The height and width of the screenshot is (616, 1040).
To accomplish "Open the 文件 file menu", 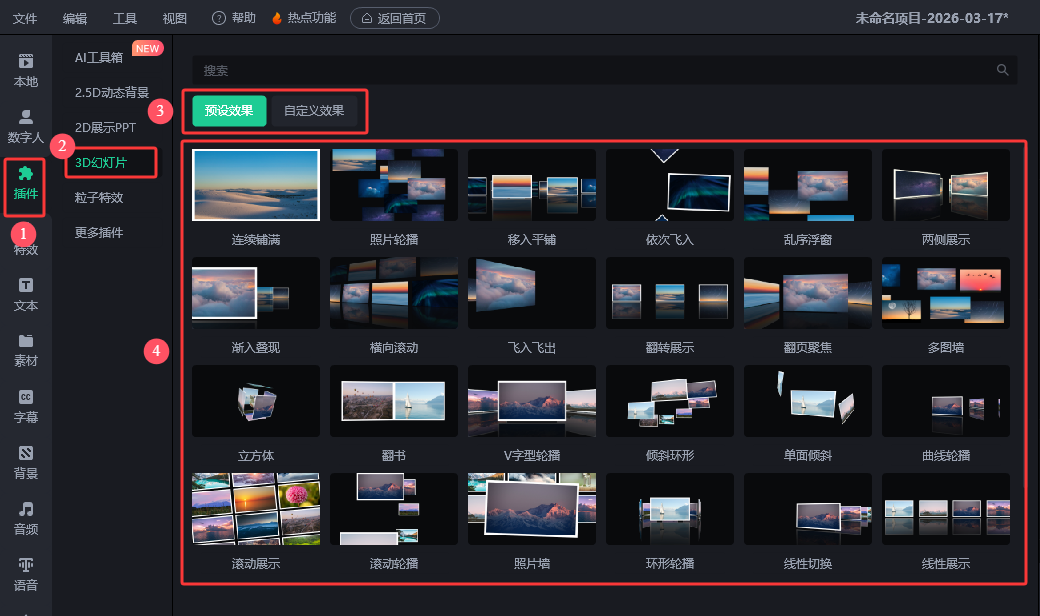I will click(25, 19).
